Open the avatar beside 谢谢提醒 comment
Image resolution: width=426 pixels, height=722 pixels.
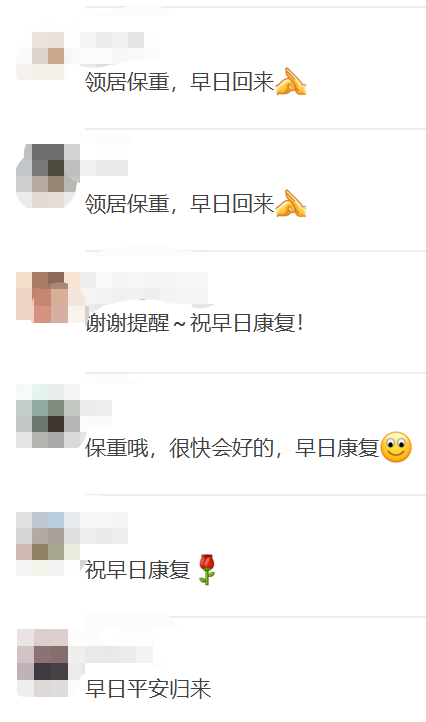point(48,297)
